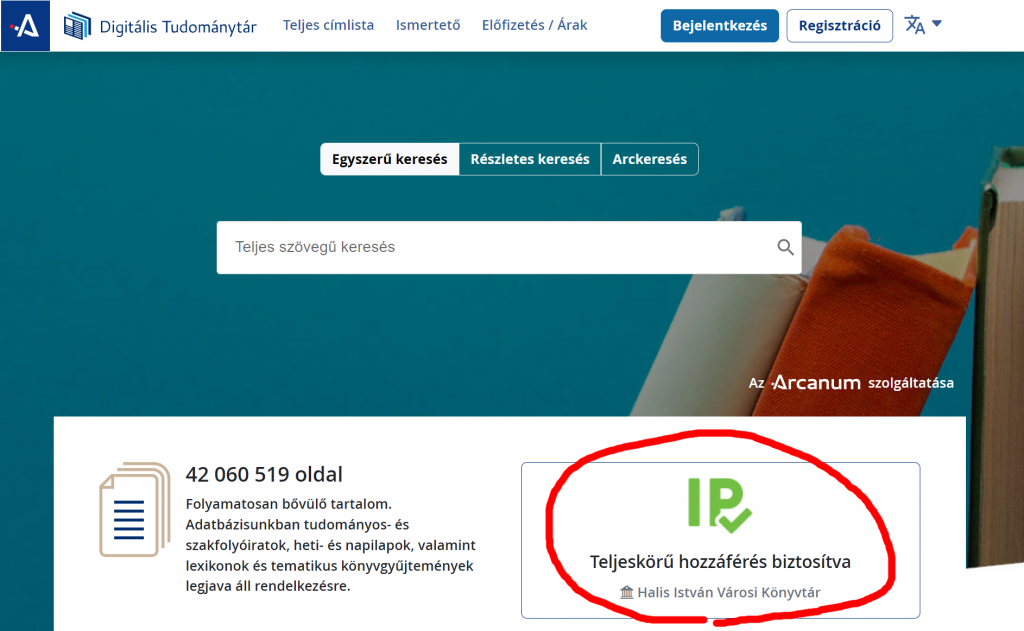Click the Folyamatosan bővülő tartalom text

[x=289, y=504]
